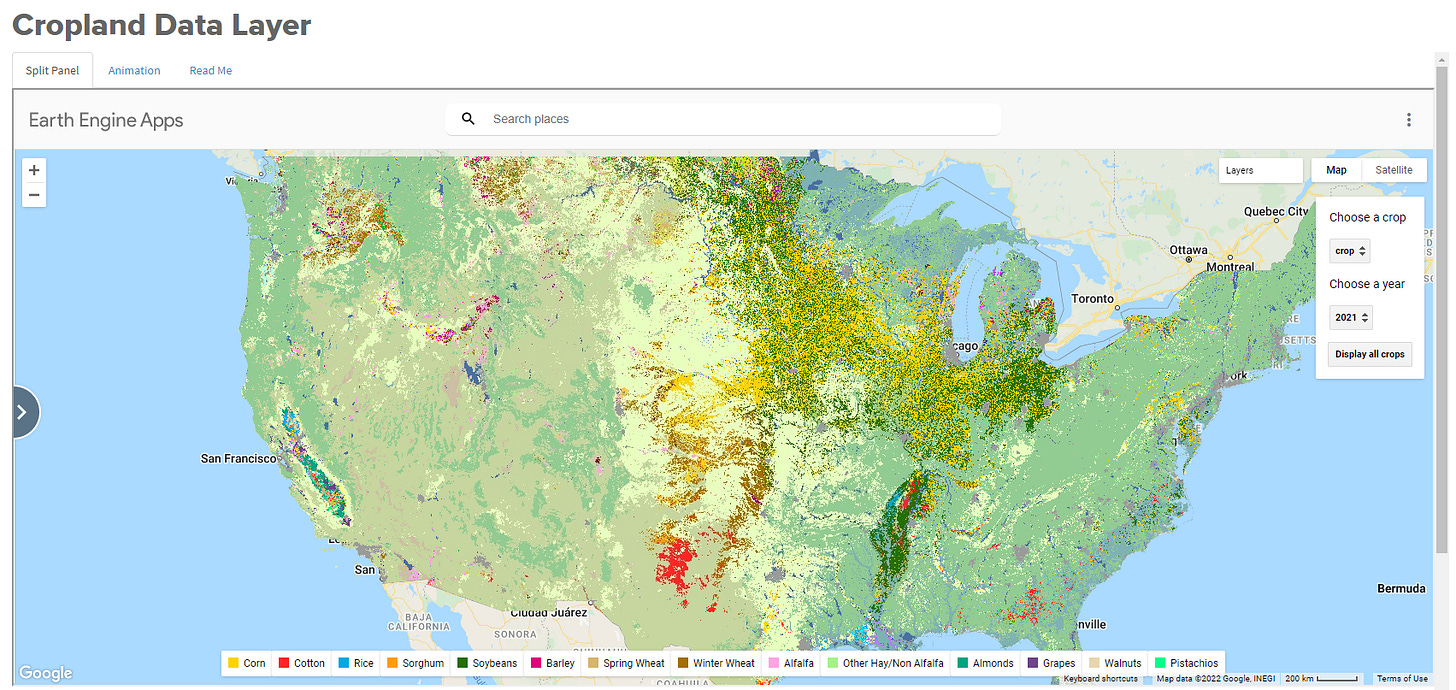This screenshot has height=690, width=1456.
Task: Click the Cropland Data Layer heading
Action: [x=161, y=25]
